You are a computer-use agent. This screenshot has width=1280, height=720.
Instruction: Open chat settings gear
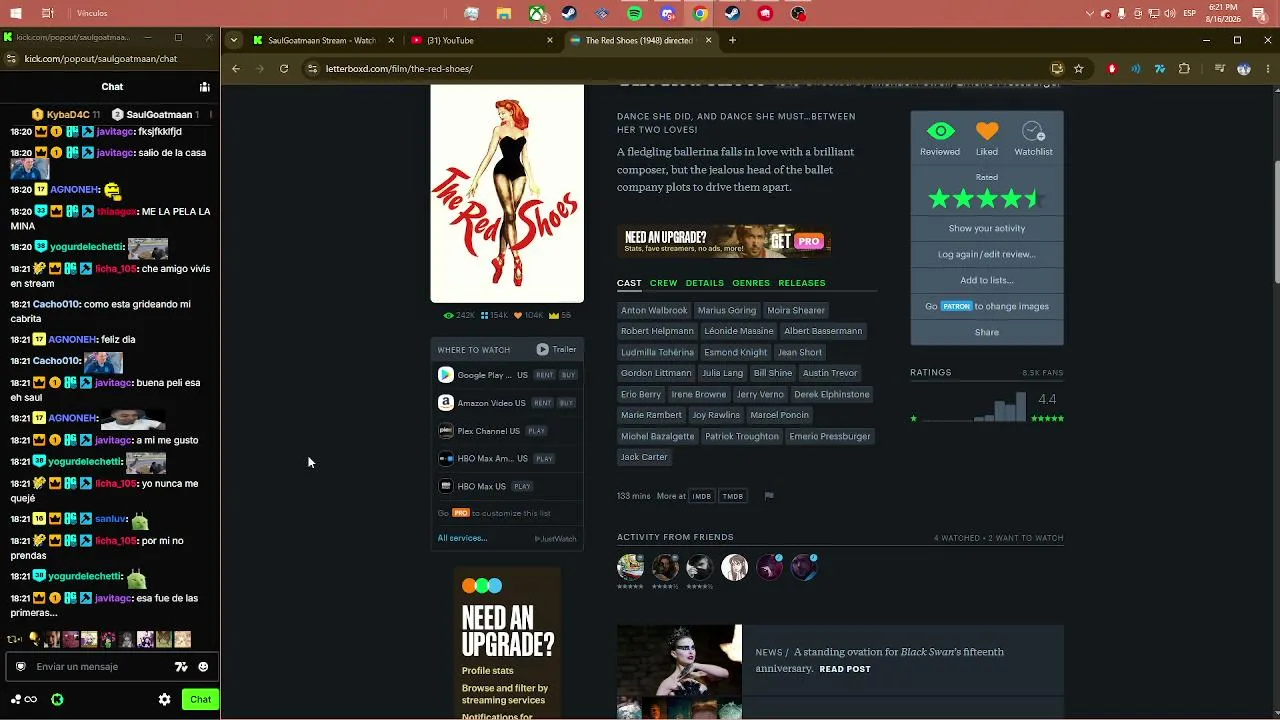pos(164,700)
